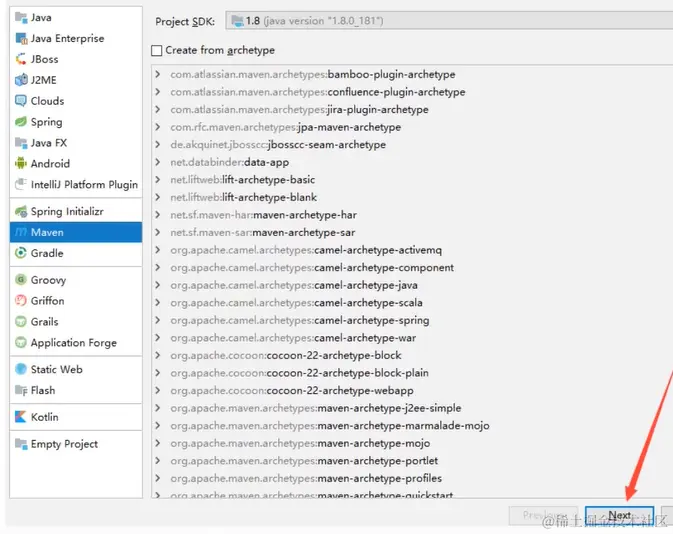Expand jbosscc-seam-archetype chevron
673x534 pixels.
point(158,145)
